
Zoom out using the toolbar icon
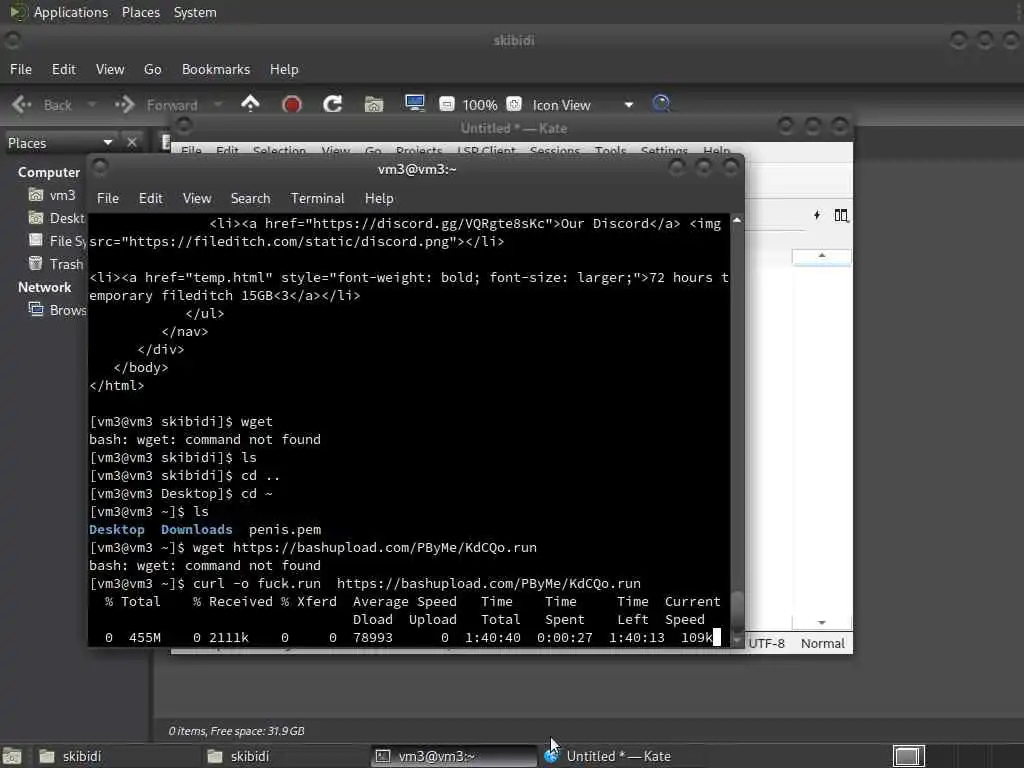(x=447, y=104)
